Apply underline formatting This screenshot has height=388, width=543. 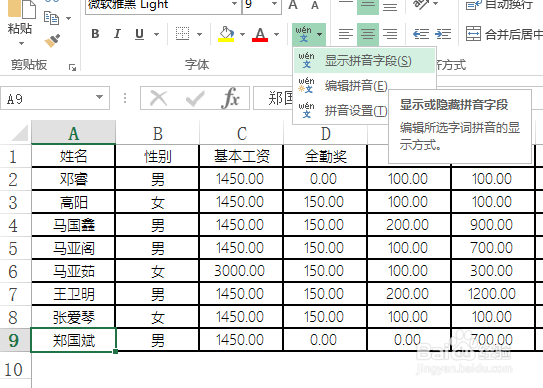(x=139, y=34)
